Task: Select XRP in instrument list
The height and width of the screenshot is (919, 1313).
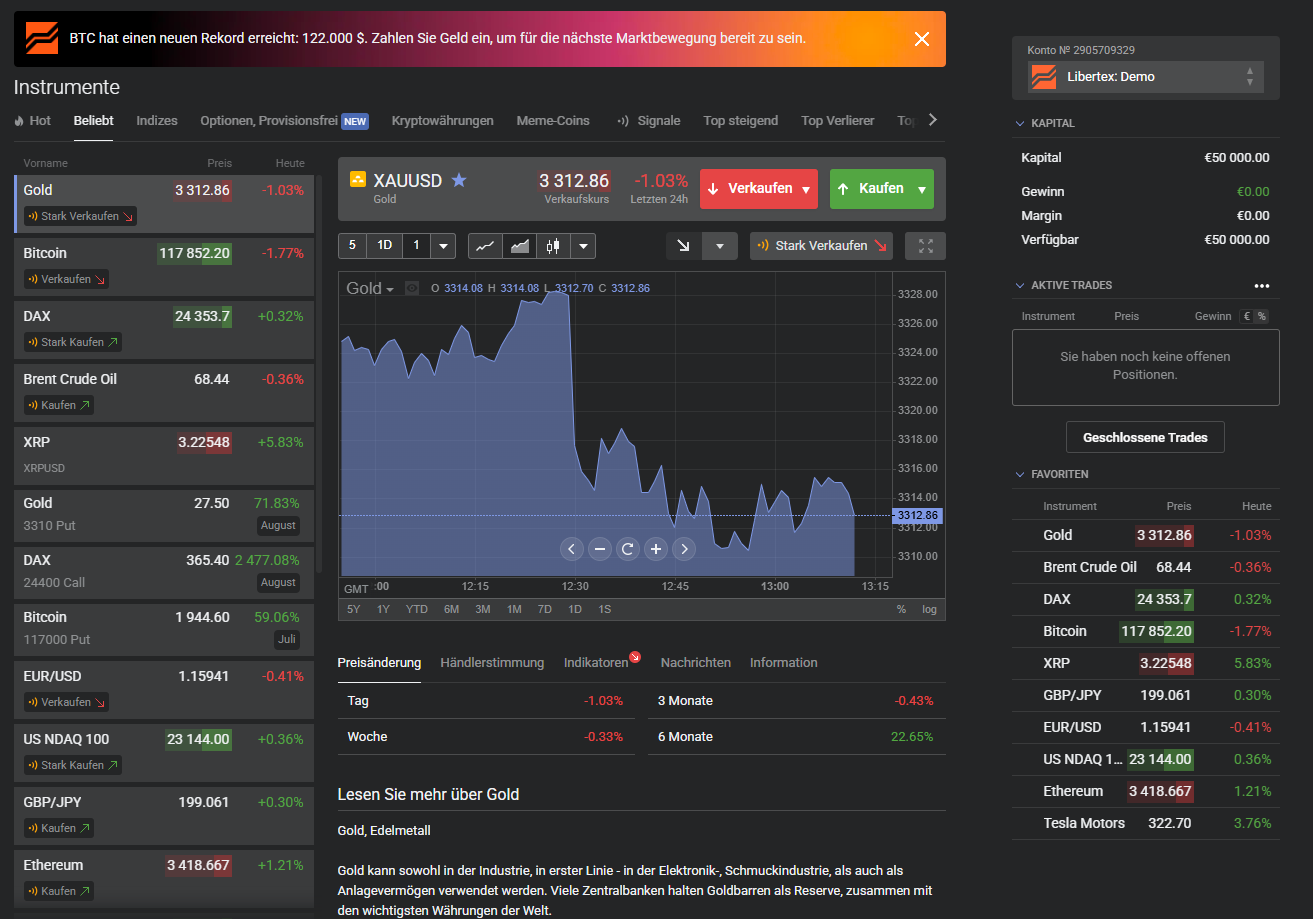Action: click(164, 454)
